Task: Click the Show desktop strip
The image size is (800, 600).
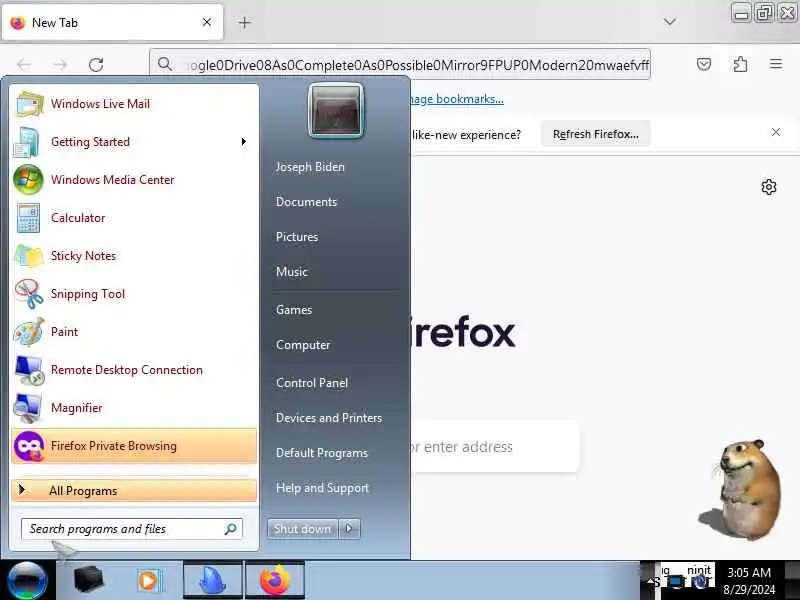Action: point(793,580)
